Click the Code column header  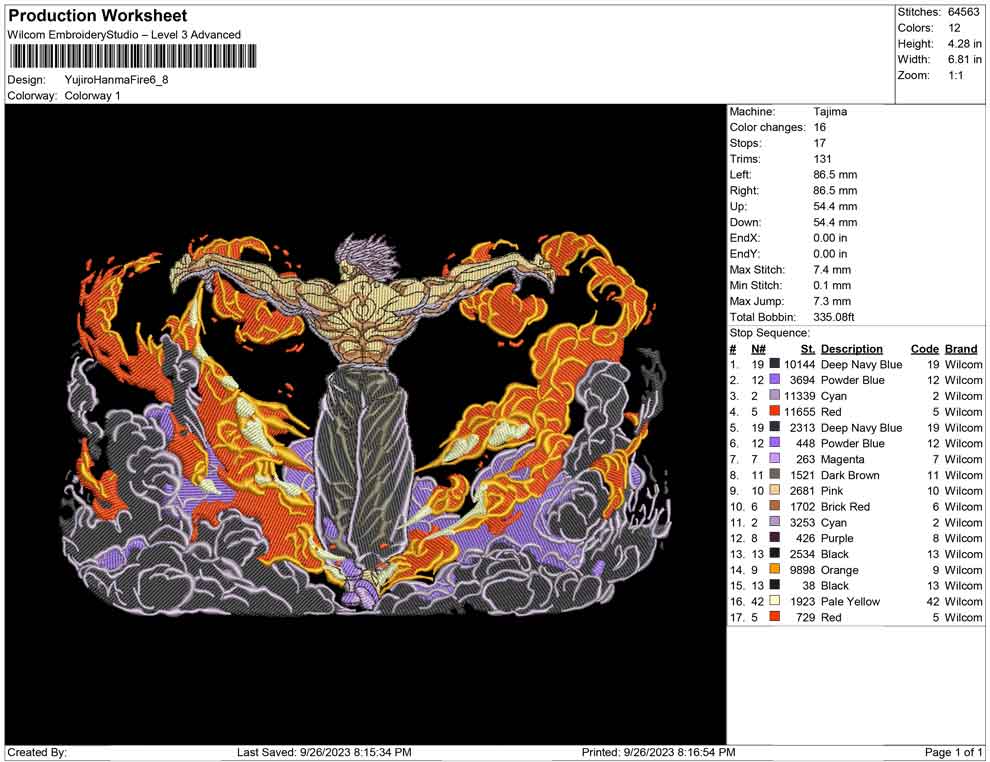tap(924, 349)
